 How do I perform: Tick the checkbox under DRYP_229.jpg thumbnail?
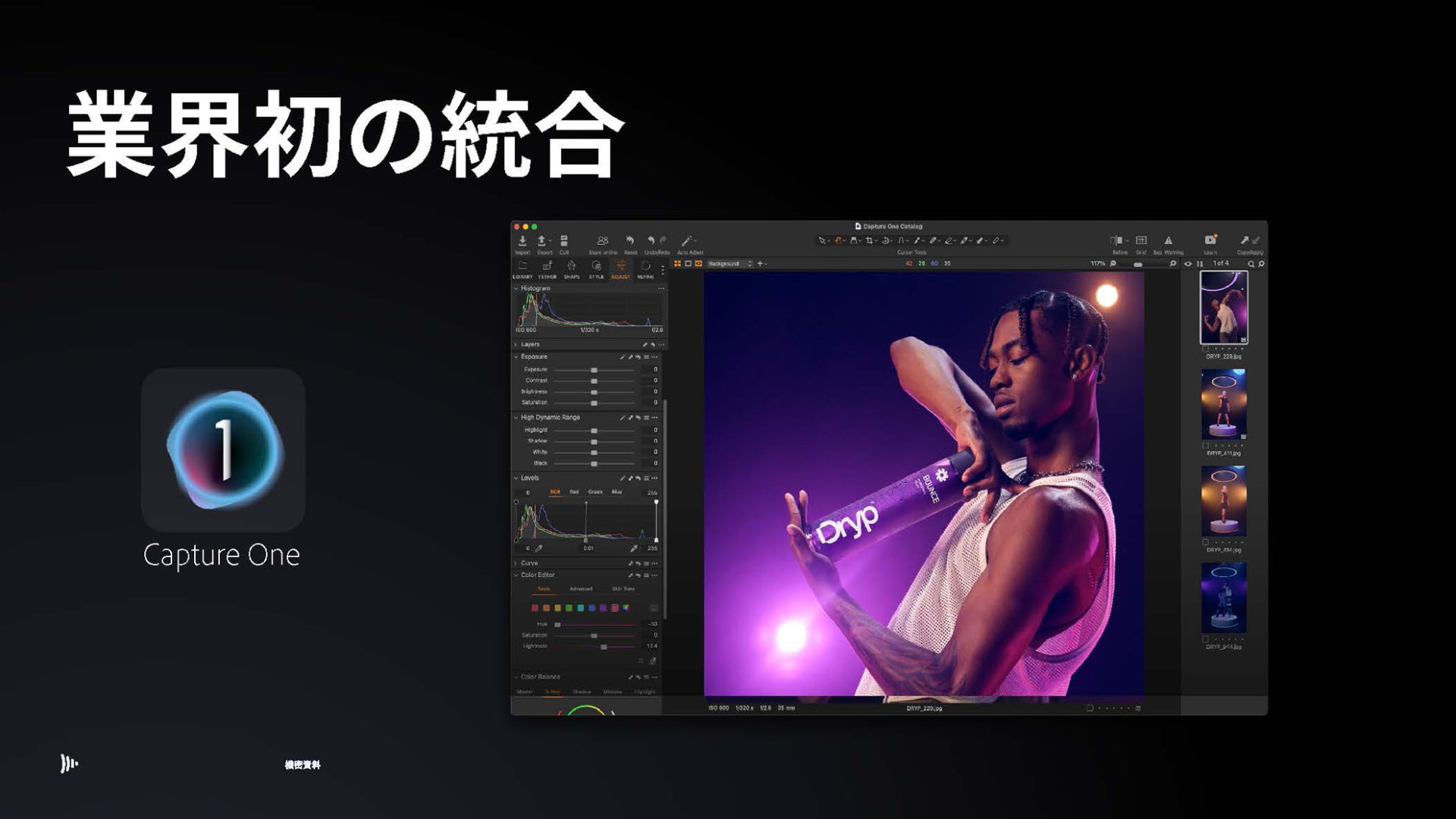pyautogui.click(x=1206, y=349)
